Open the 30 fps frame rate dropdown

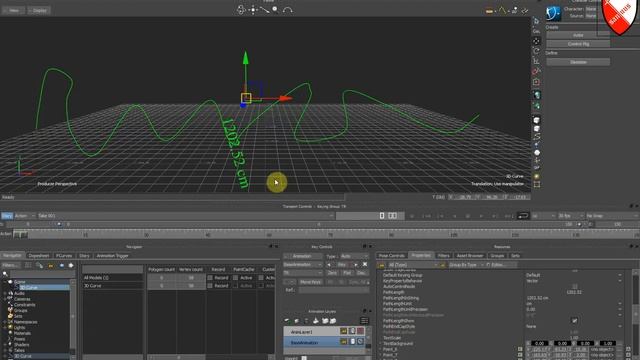pyautogui.click(x=570, y=216)
